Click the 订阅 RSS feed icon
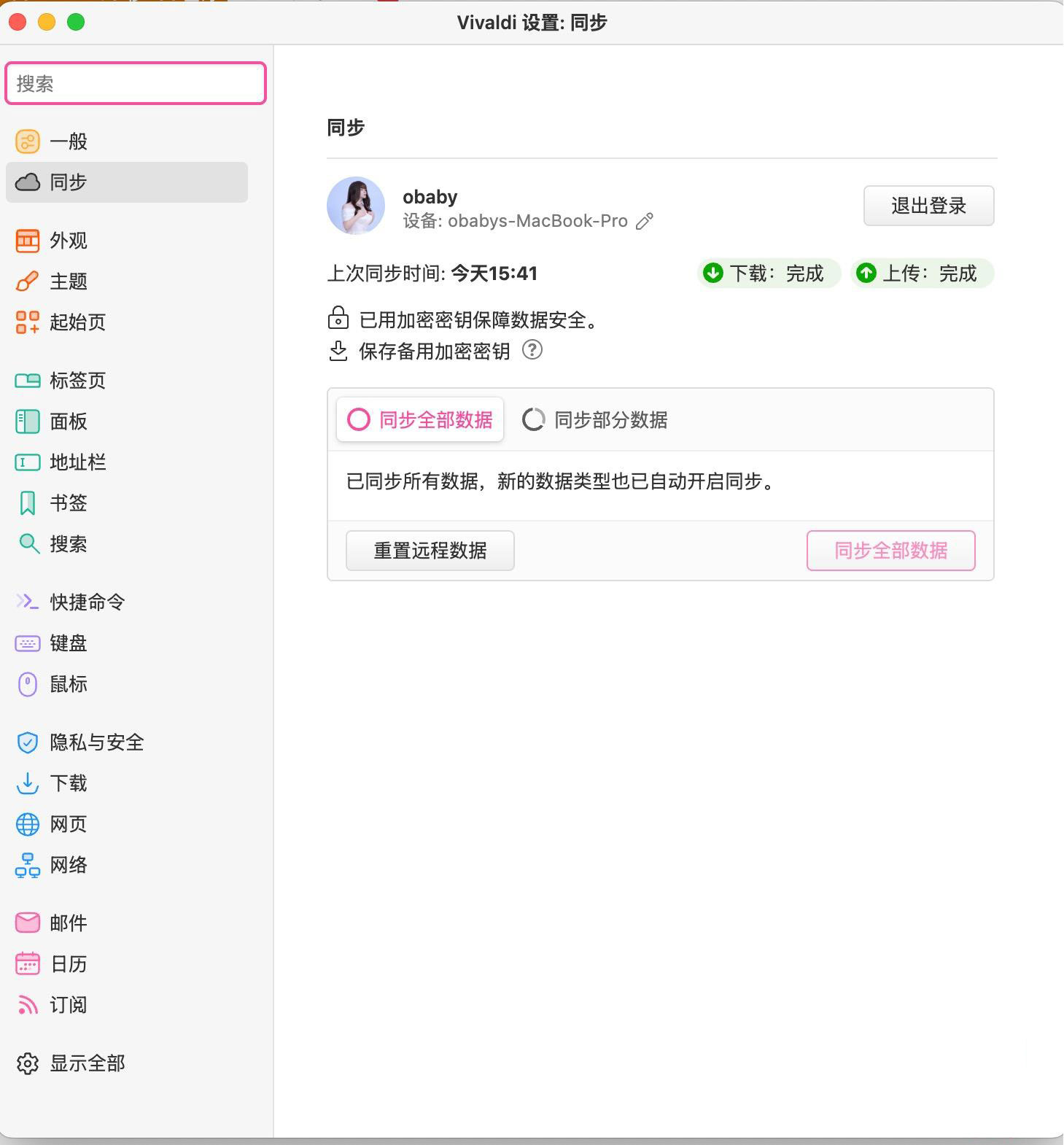The width and height of the screenshot is (1064, 1145). point(28,1005)
